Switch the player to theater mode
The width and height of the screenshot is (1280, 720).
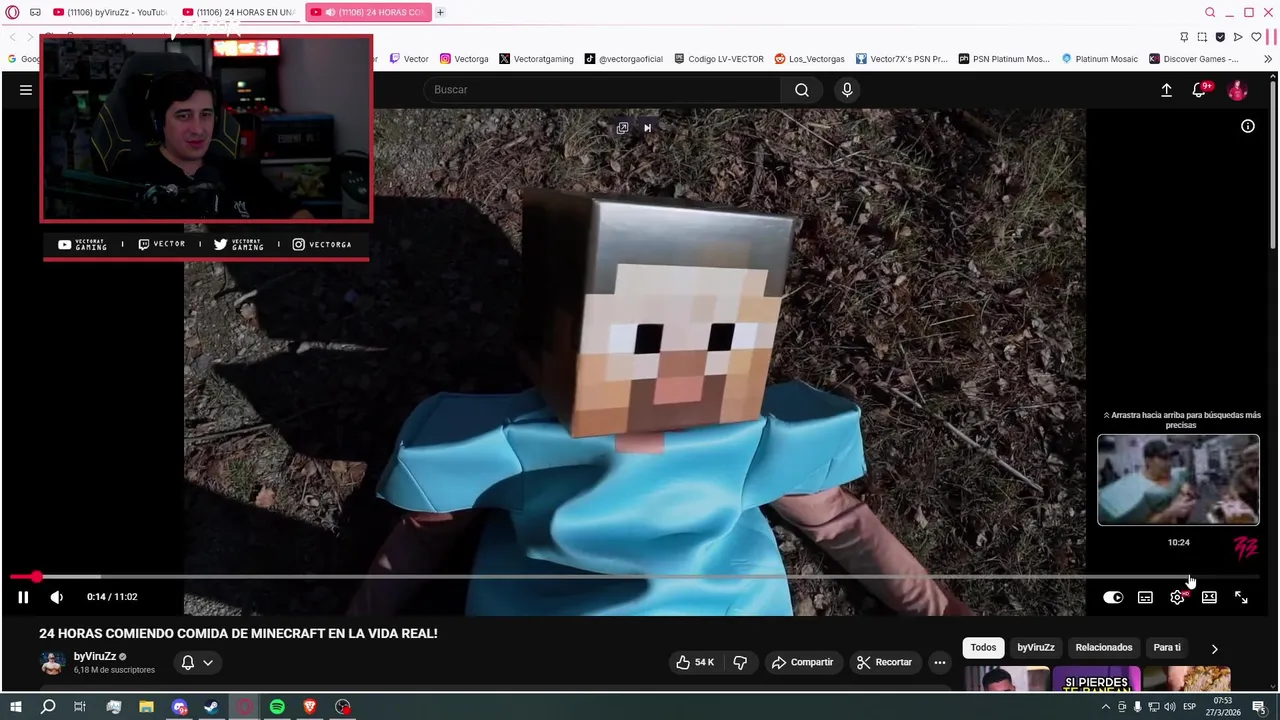tap(1209, 597)
